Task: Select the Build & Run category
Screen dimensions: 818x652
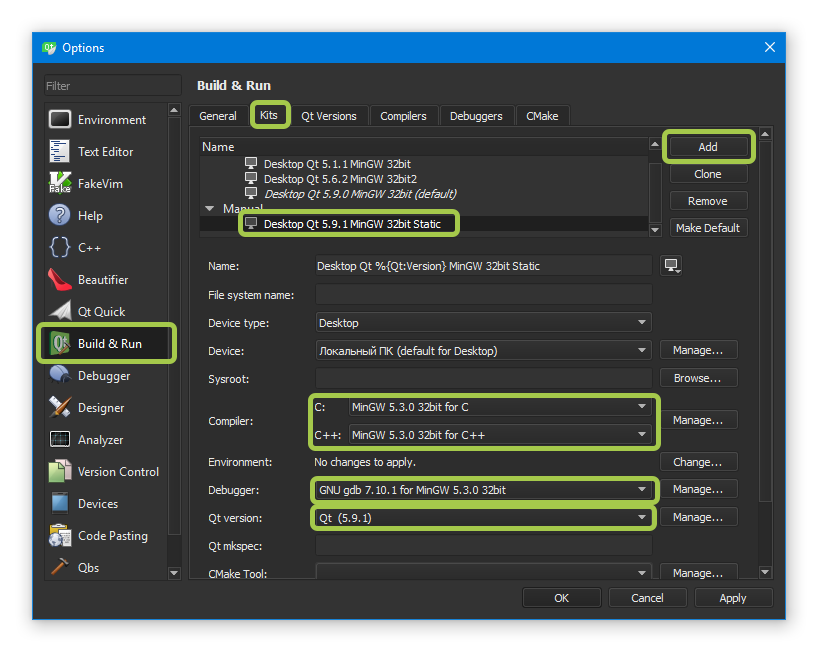Action: pyautogui.click(x=106, y=344)
